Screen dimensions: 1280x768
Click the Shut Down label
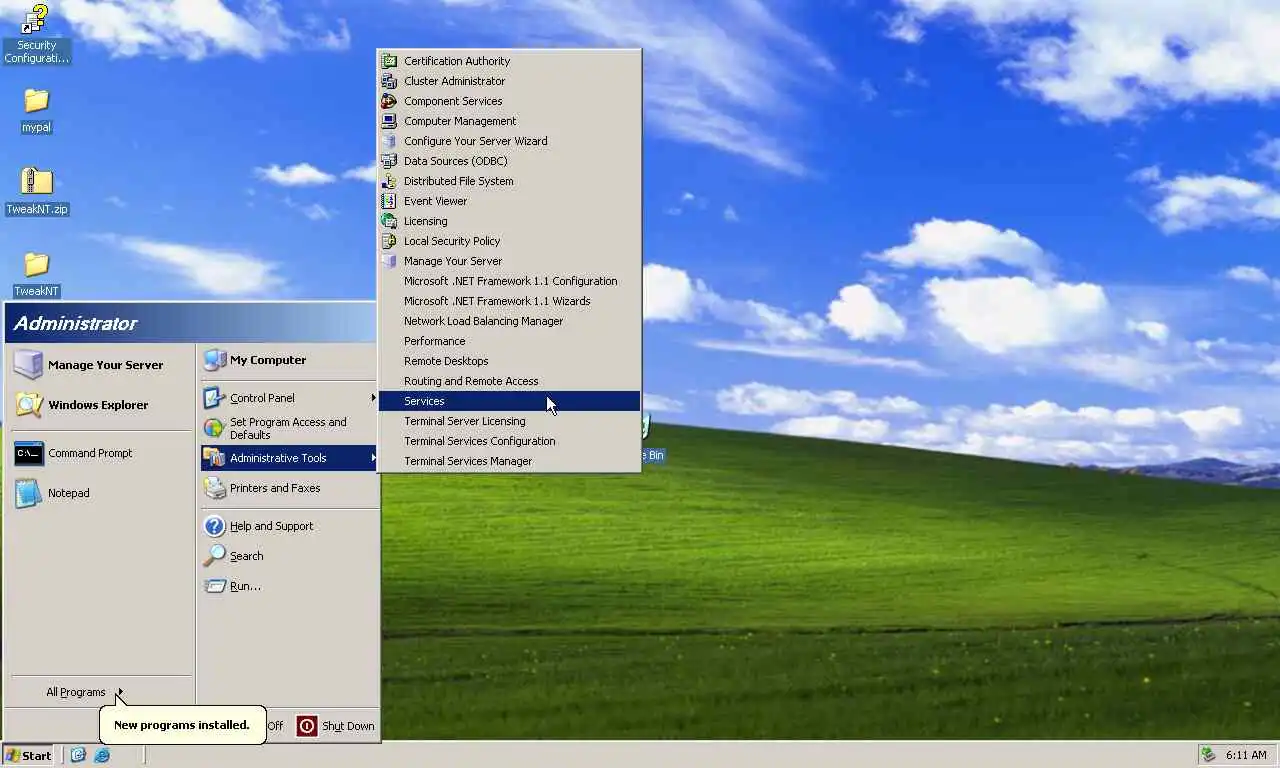[x=348, y=726]
